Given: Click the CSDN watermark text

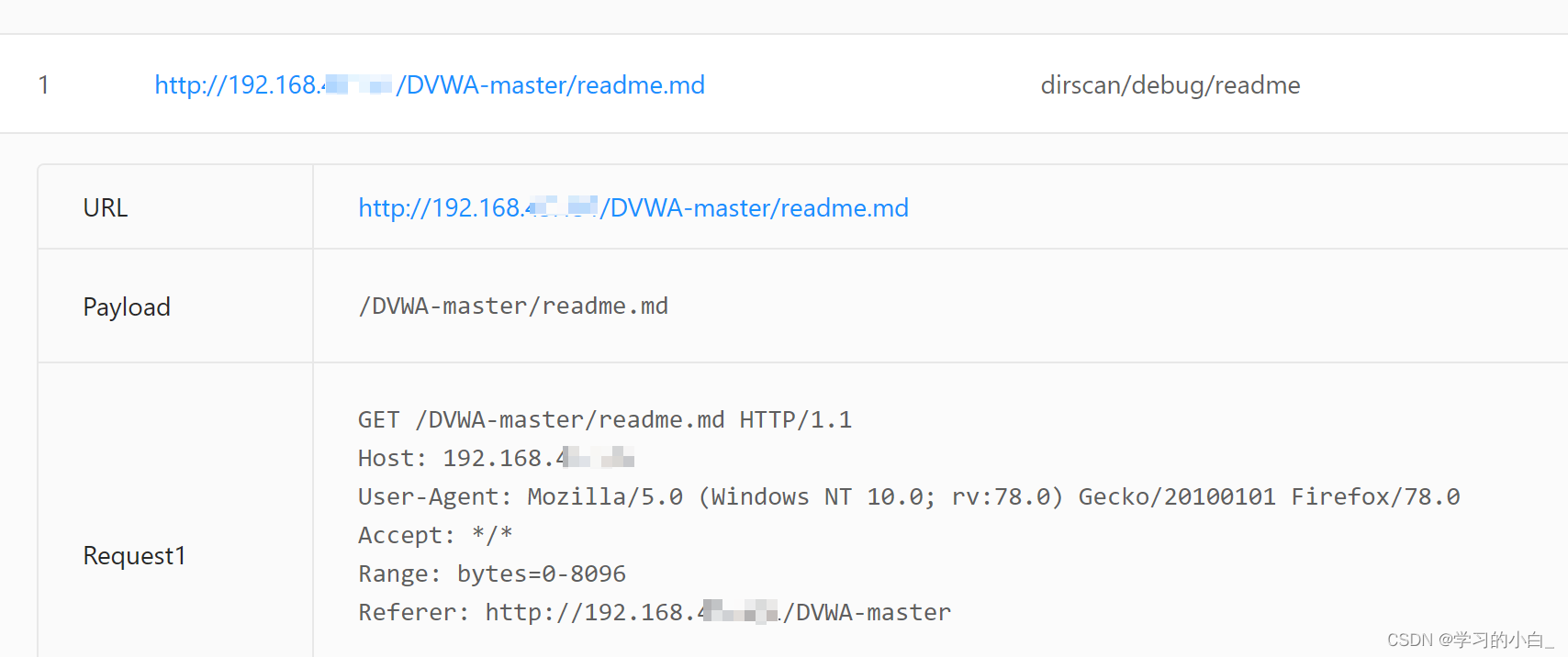Looking at the screenshot, I should tap(1409, 639).
